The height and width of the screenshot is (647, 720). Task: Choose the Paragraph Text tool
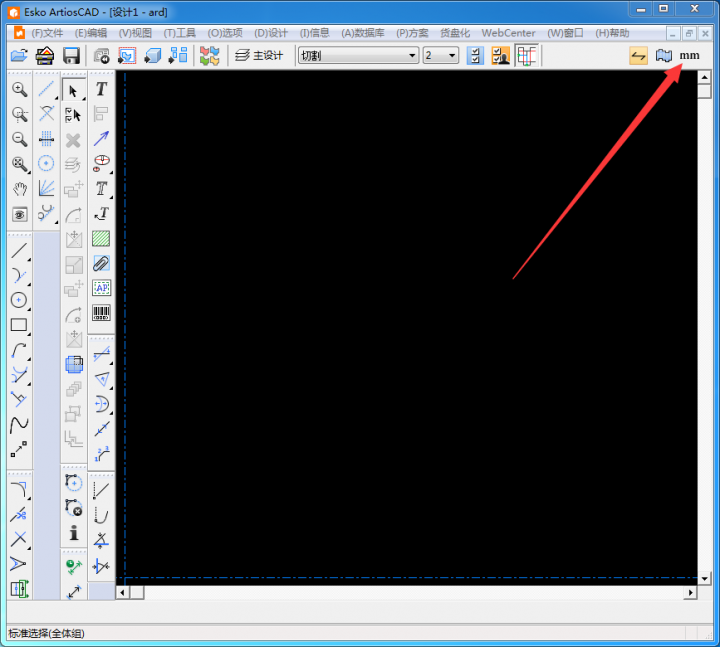click(101, 188)
